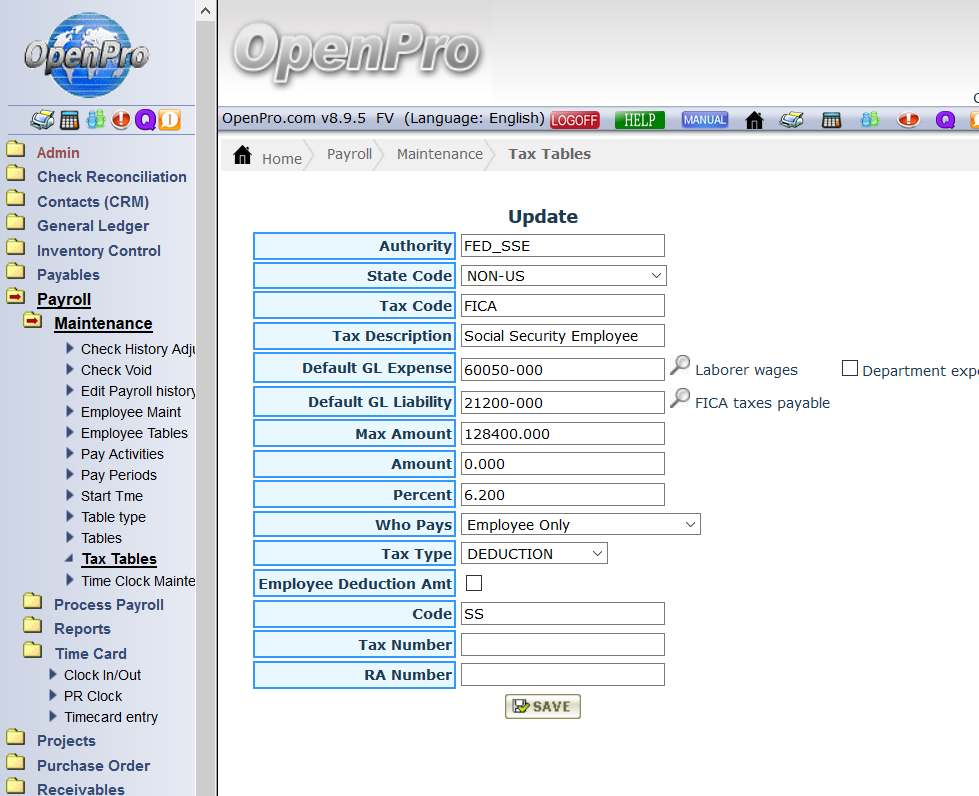The height and width of the screenshot is (796, 979).
Task: Toggle the Employee Deduction Amt checkbox
Action: click(474, 583)
